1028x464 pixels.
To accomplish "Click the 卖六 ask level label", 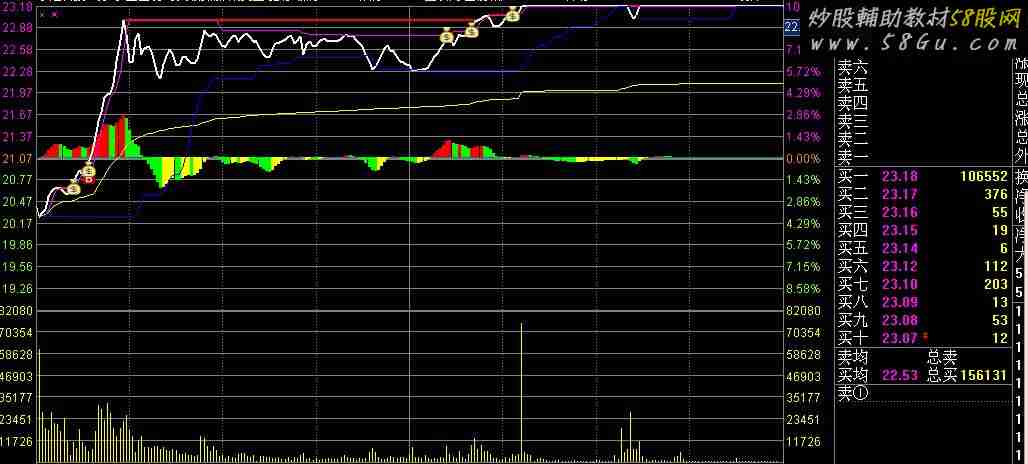I will [853, 68].
